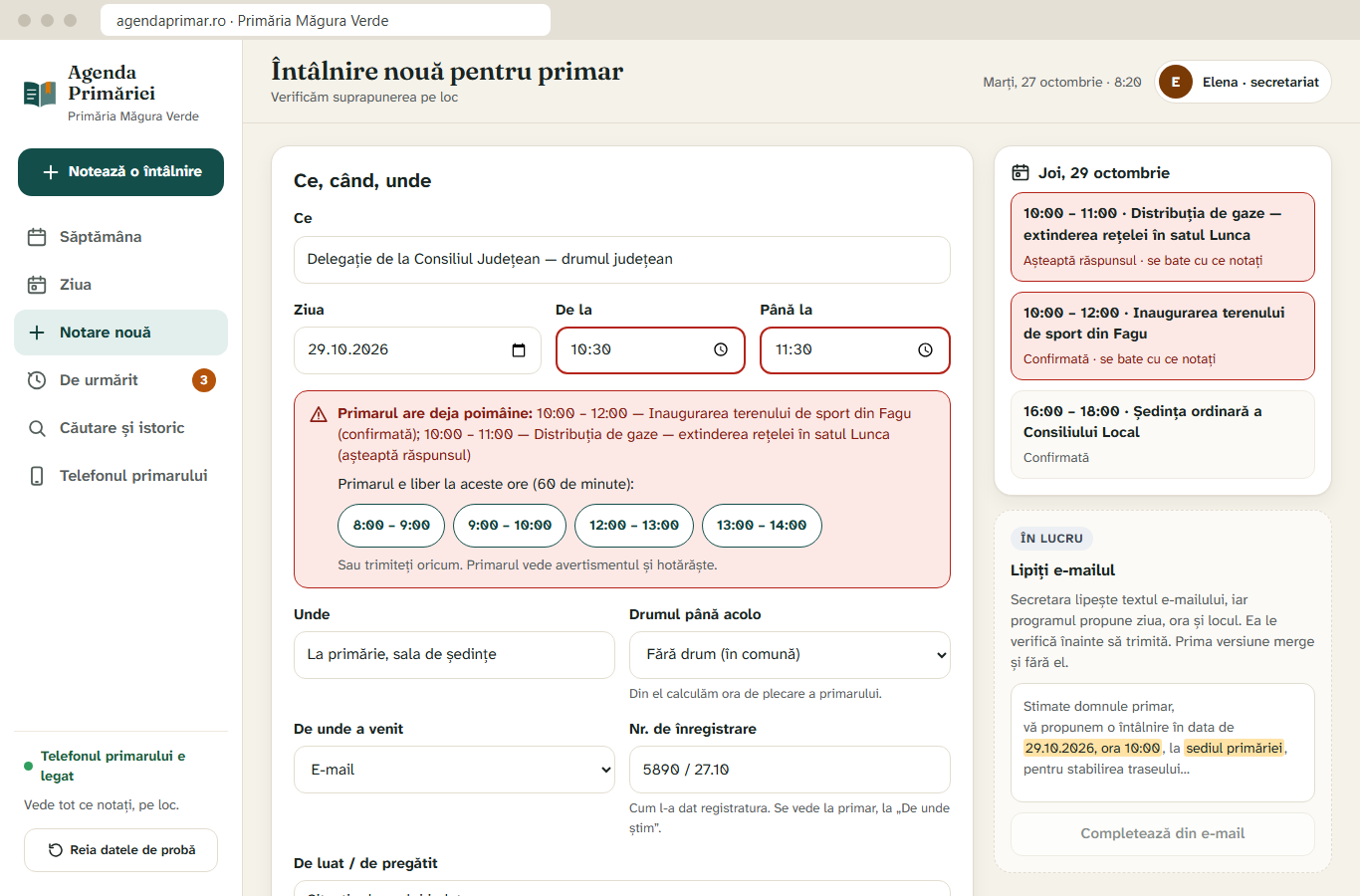This screenshot has height=896, width=1360.
Task: Click the highlighted 29.10.2026, ora 10:00 text
Action: [x=1092, y=749]
